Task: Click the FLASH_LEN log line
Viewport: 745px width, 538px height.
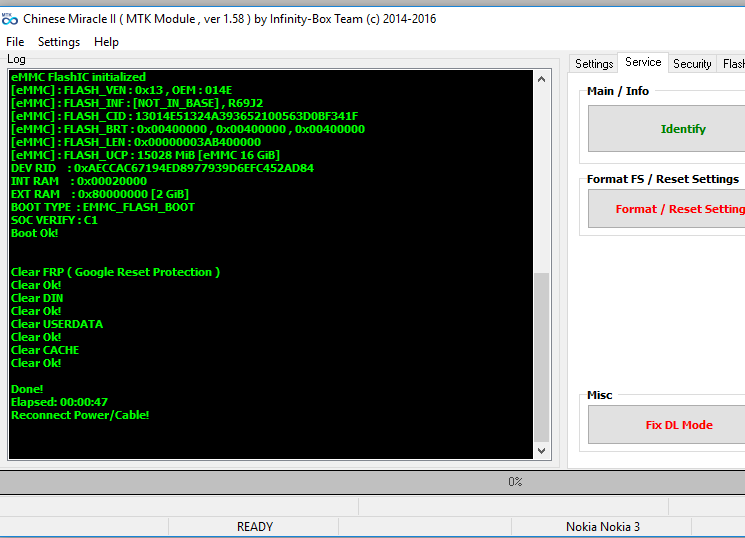Action: pyautogui.click(x=136, y=142)
